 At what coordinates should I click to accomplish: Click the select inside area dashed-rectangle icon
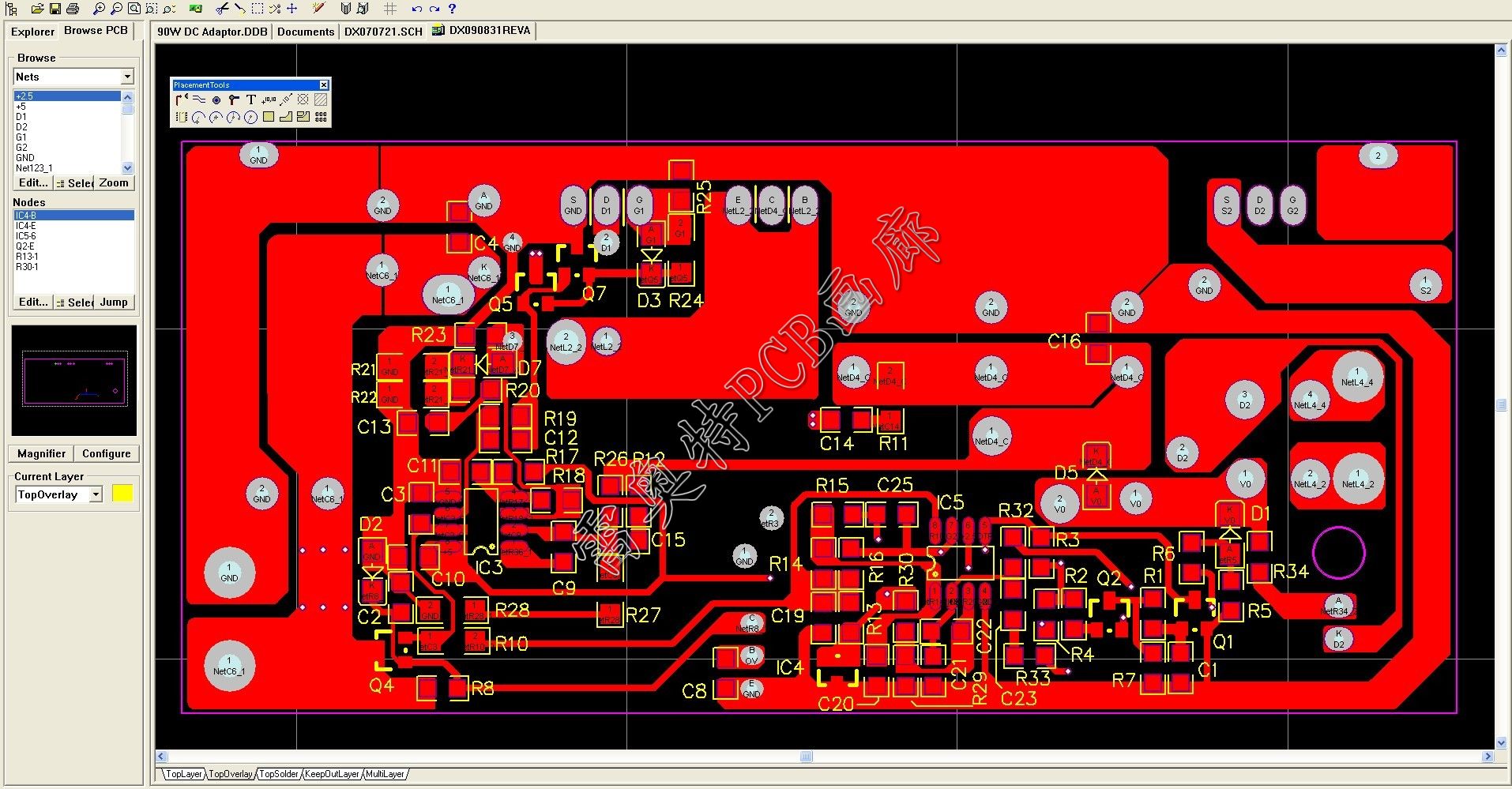point(258,9)
